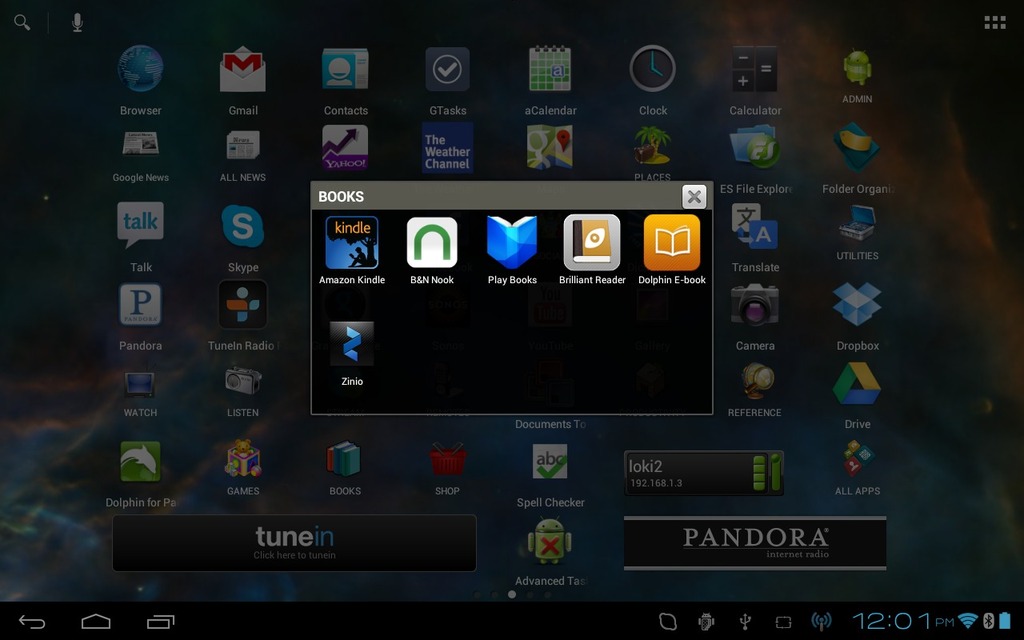Viewport: 1024px width, 640px height.
Task: Open the UTILITIES folder
Action: click(857, 223)
